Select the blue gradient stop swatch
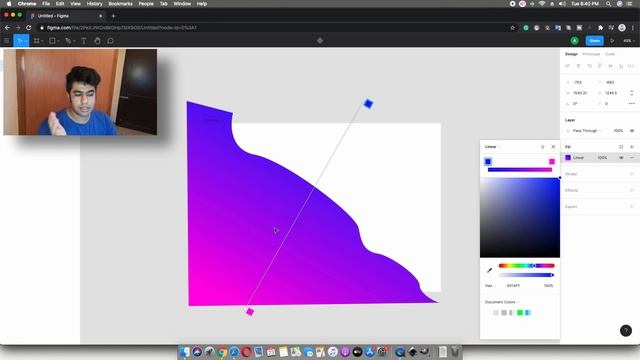The image size is (640, 360). click(488, 162)
